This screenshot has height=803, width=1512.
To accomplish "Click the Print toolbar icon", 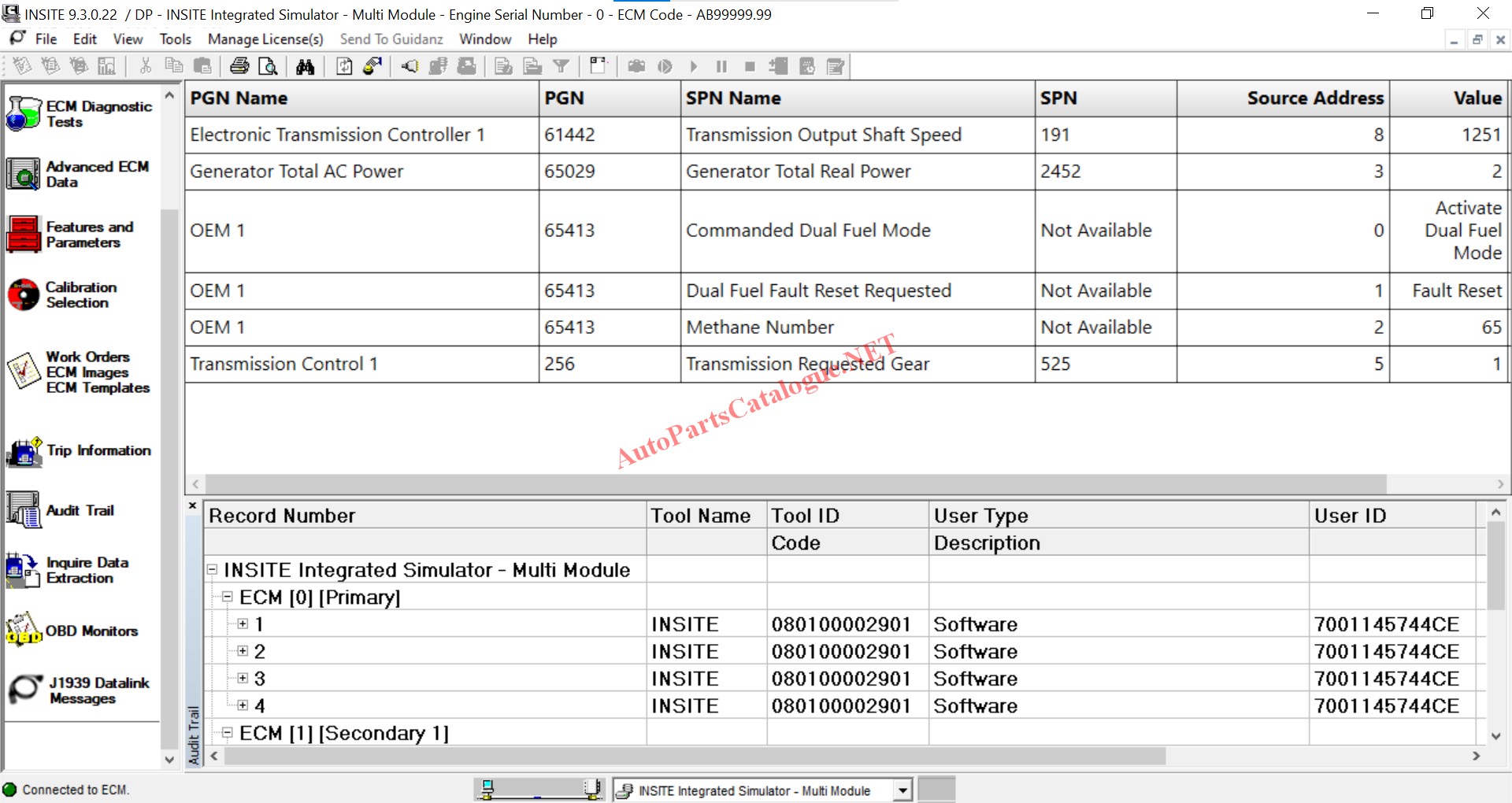I will coord(239,67).
